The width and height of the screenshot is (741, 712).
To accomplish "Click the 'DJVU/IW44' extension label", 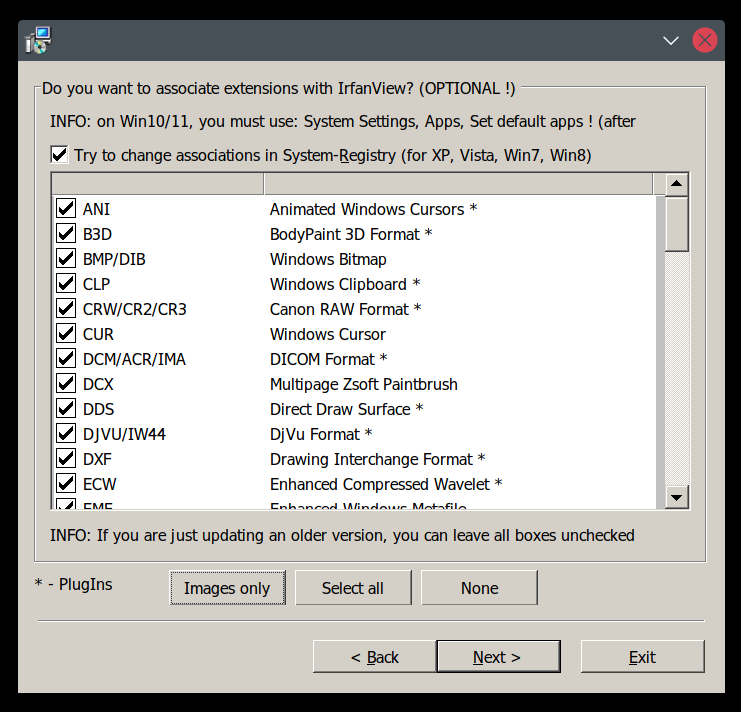I will point(124,434).
